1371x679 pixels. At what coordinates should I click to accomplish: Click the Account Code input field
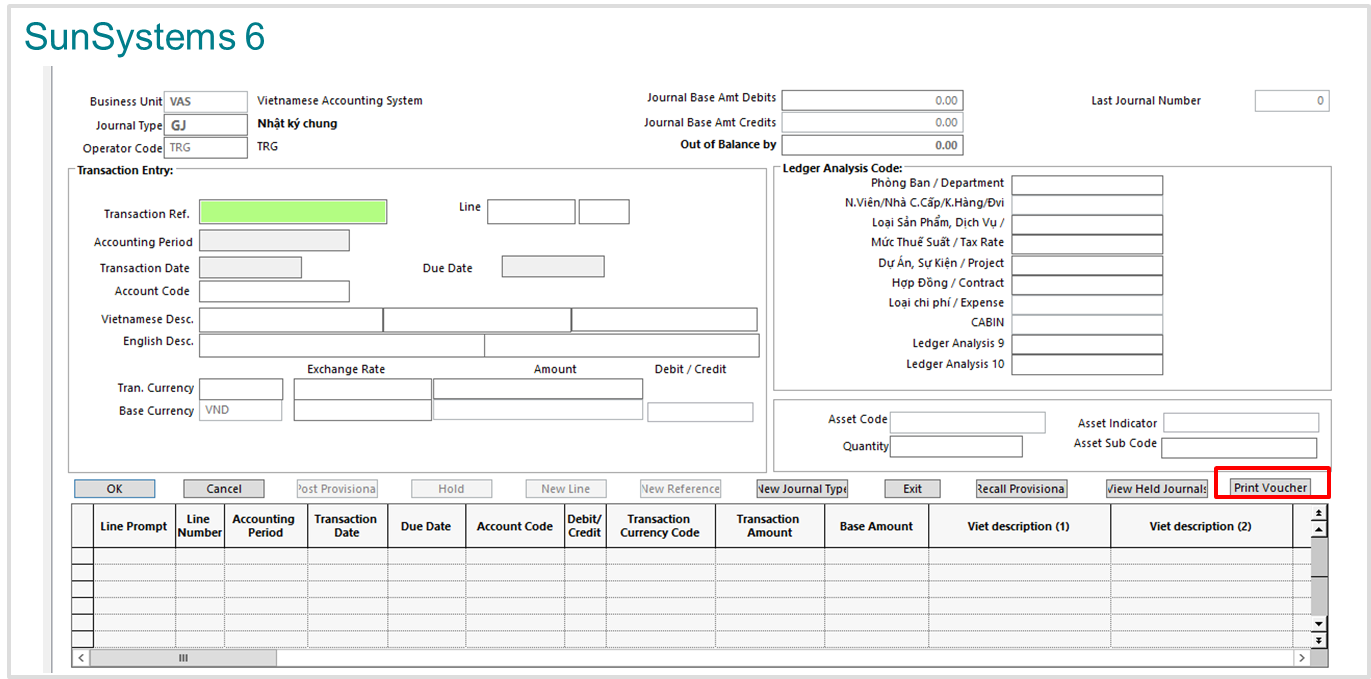point(274,291)
